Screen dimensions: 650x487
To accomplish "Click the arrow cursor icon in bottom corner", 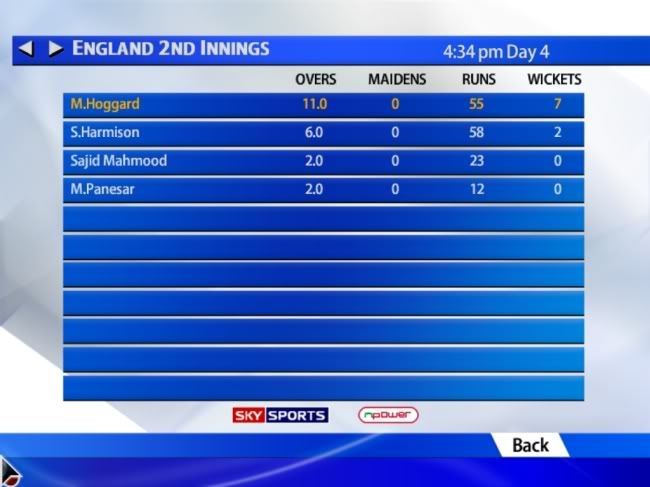I will click(10, 472).
